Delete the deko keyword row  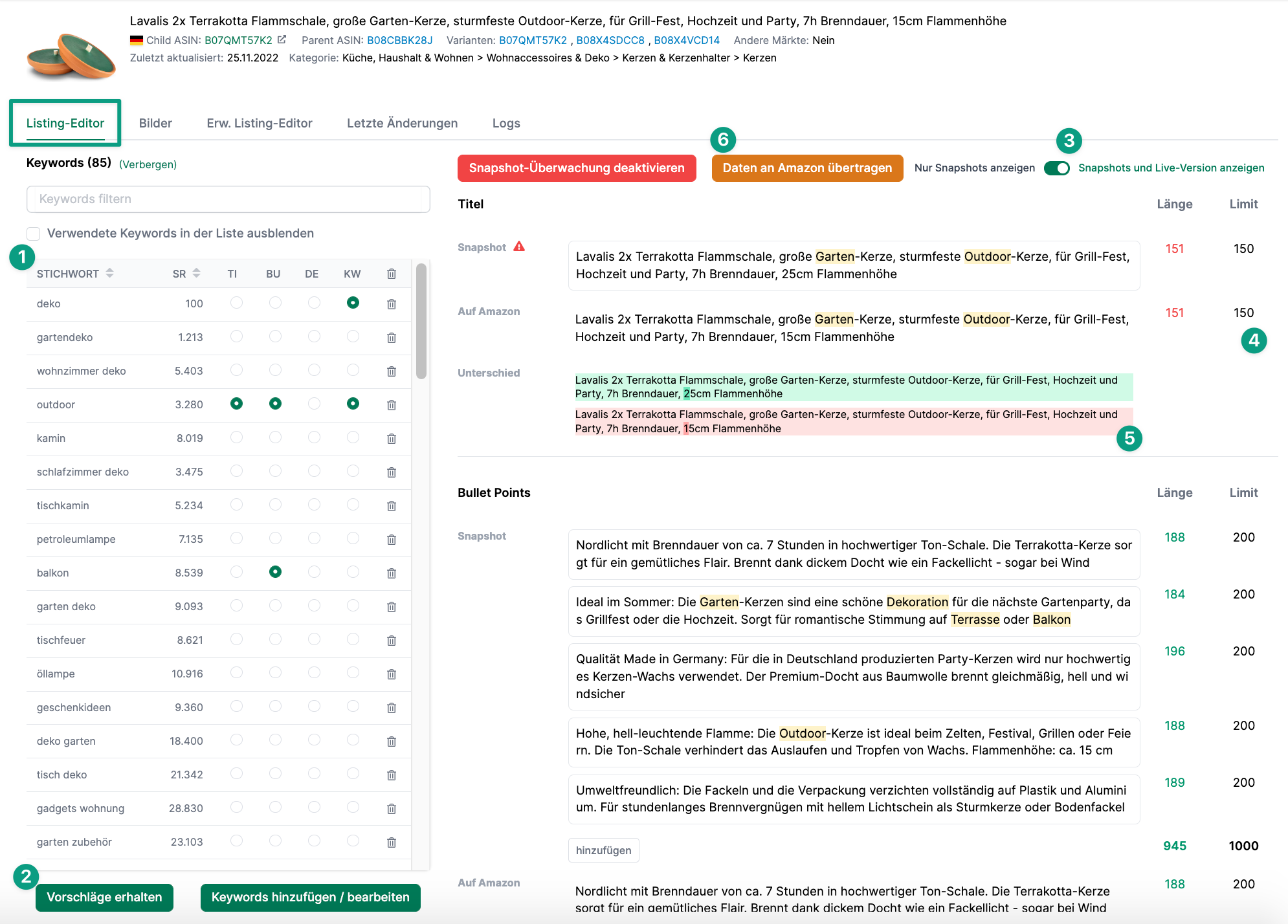[392, 304]
